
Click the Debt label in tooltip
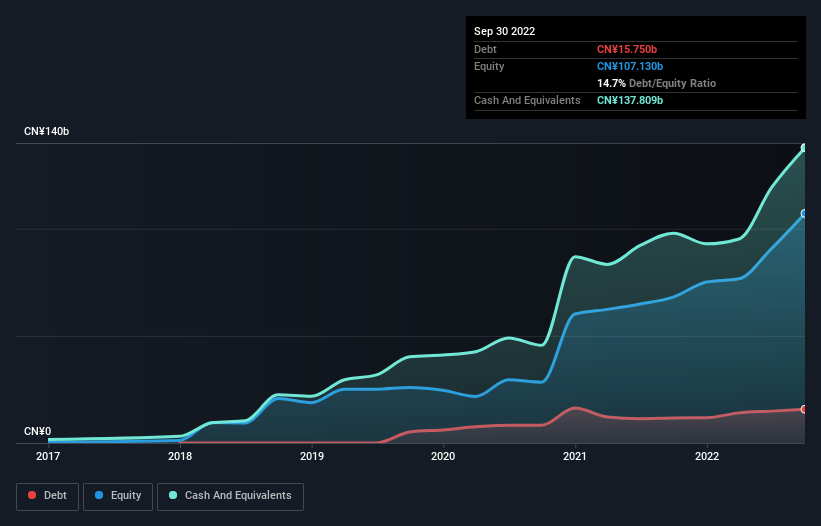tap(485, 49)
